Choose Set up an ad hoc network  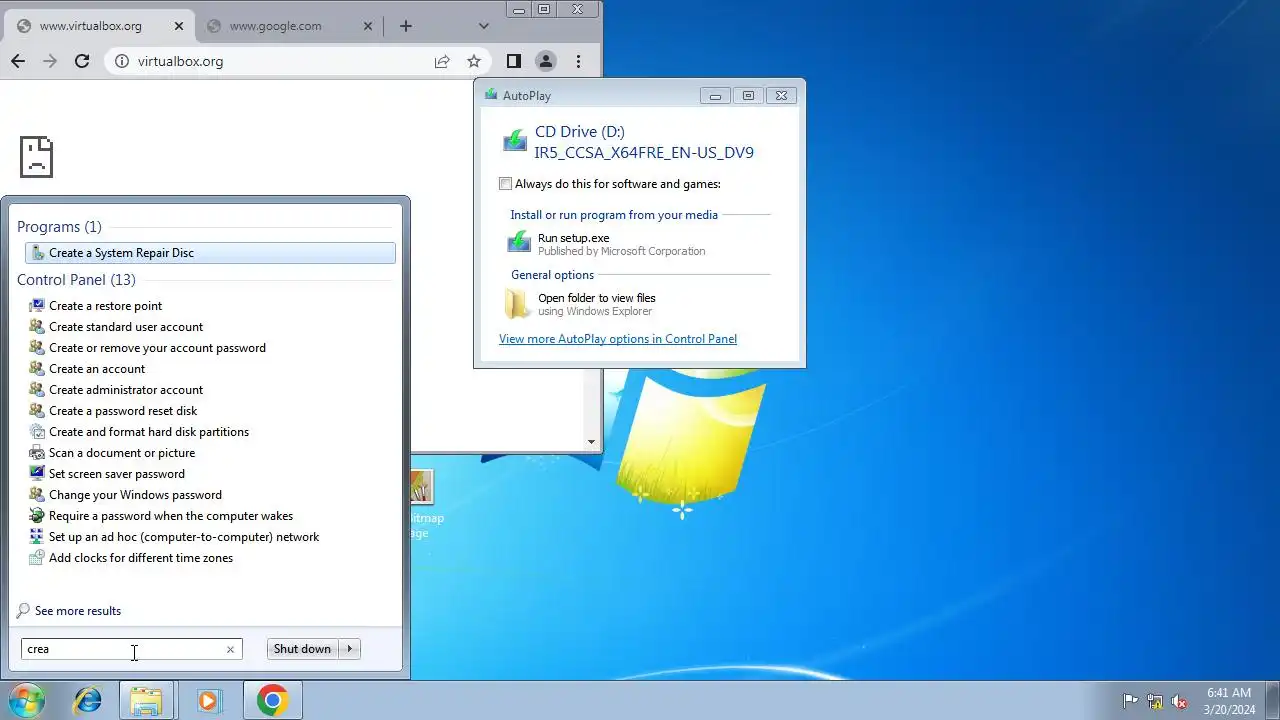(184, 537)
